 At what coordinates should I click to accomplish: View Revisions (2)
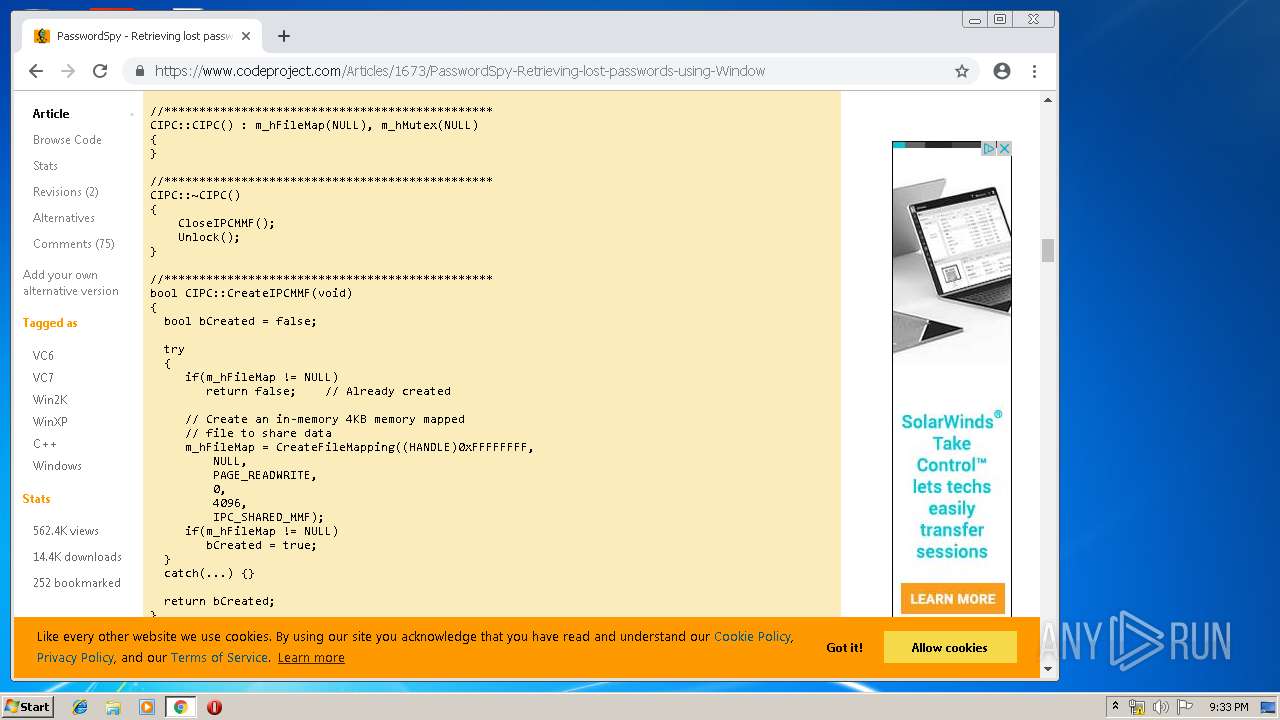[65, 192]
